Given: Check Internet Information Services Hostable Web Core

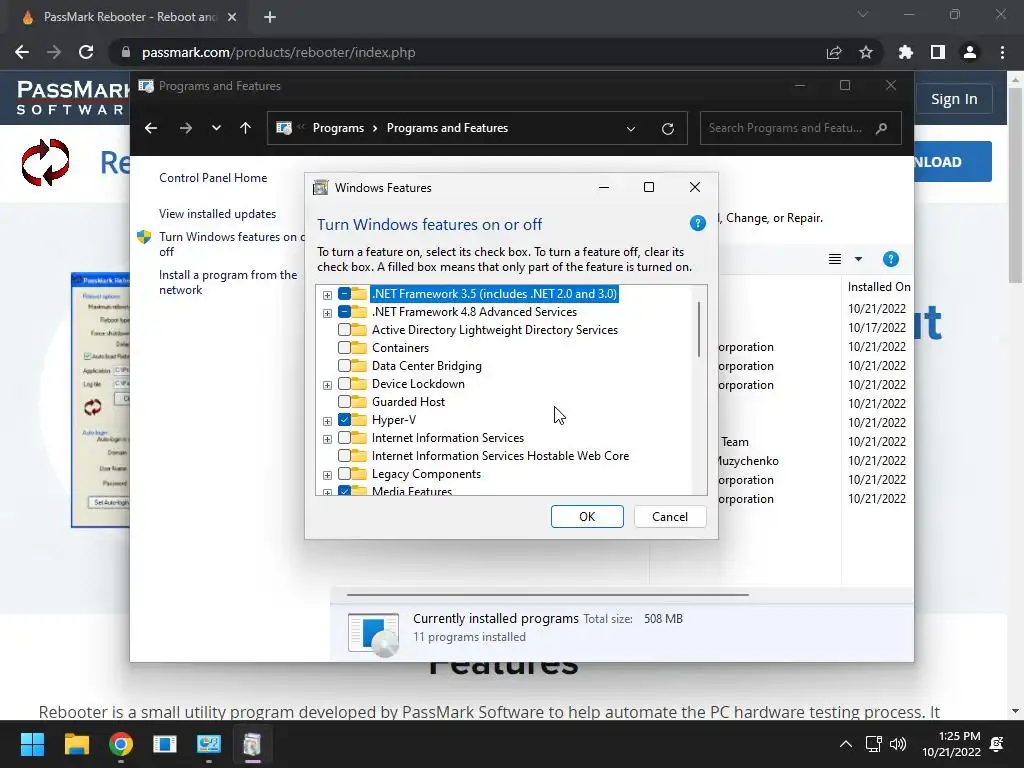Looking at the screenshot, I should point(344,456).
